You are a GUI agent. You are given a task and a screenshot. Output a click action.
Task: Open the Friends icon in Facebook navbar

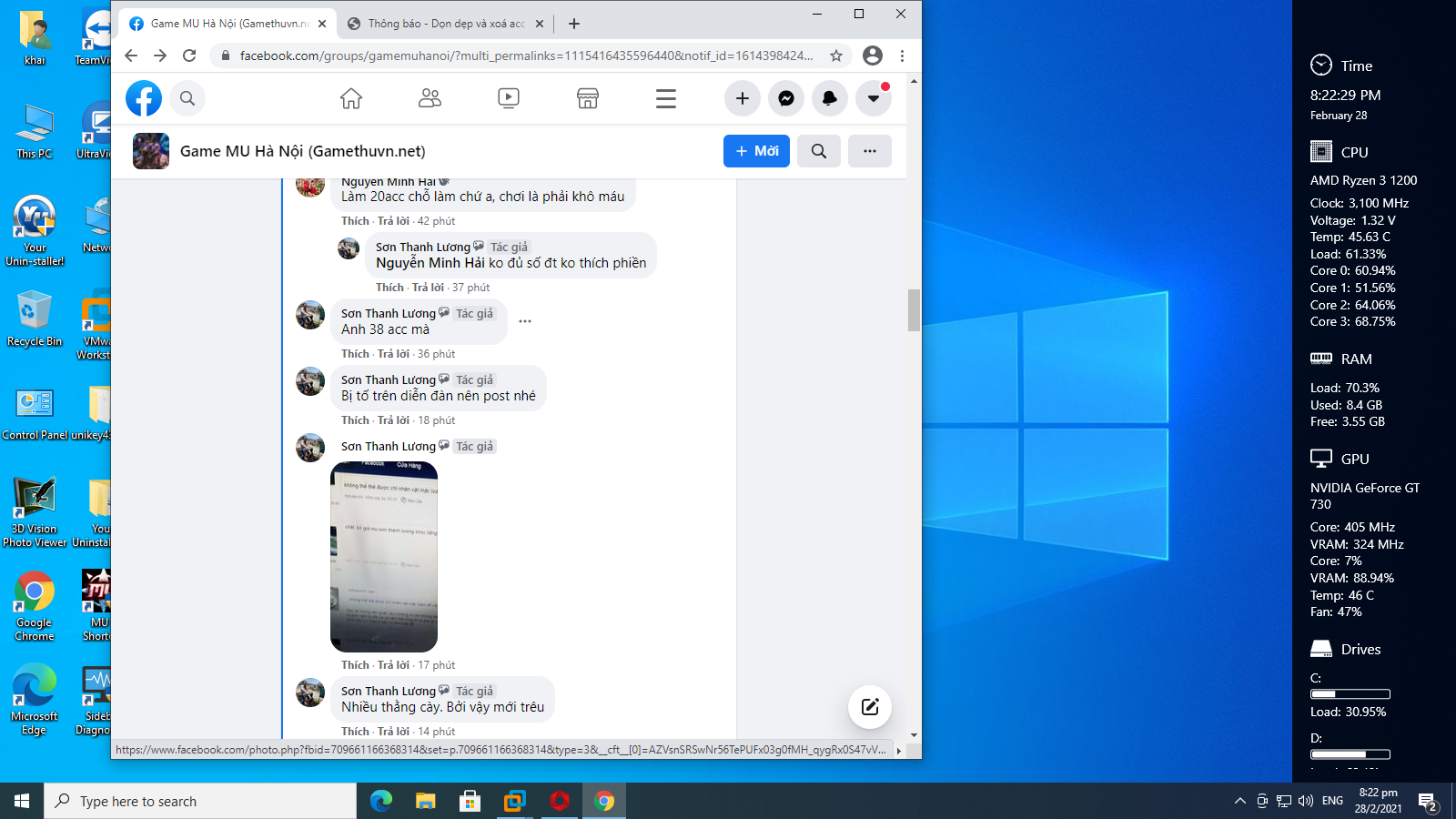[x=430, y=98]
